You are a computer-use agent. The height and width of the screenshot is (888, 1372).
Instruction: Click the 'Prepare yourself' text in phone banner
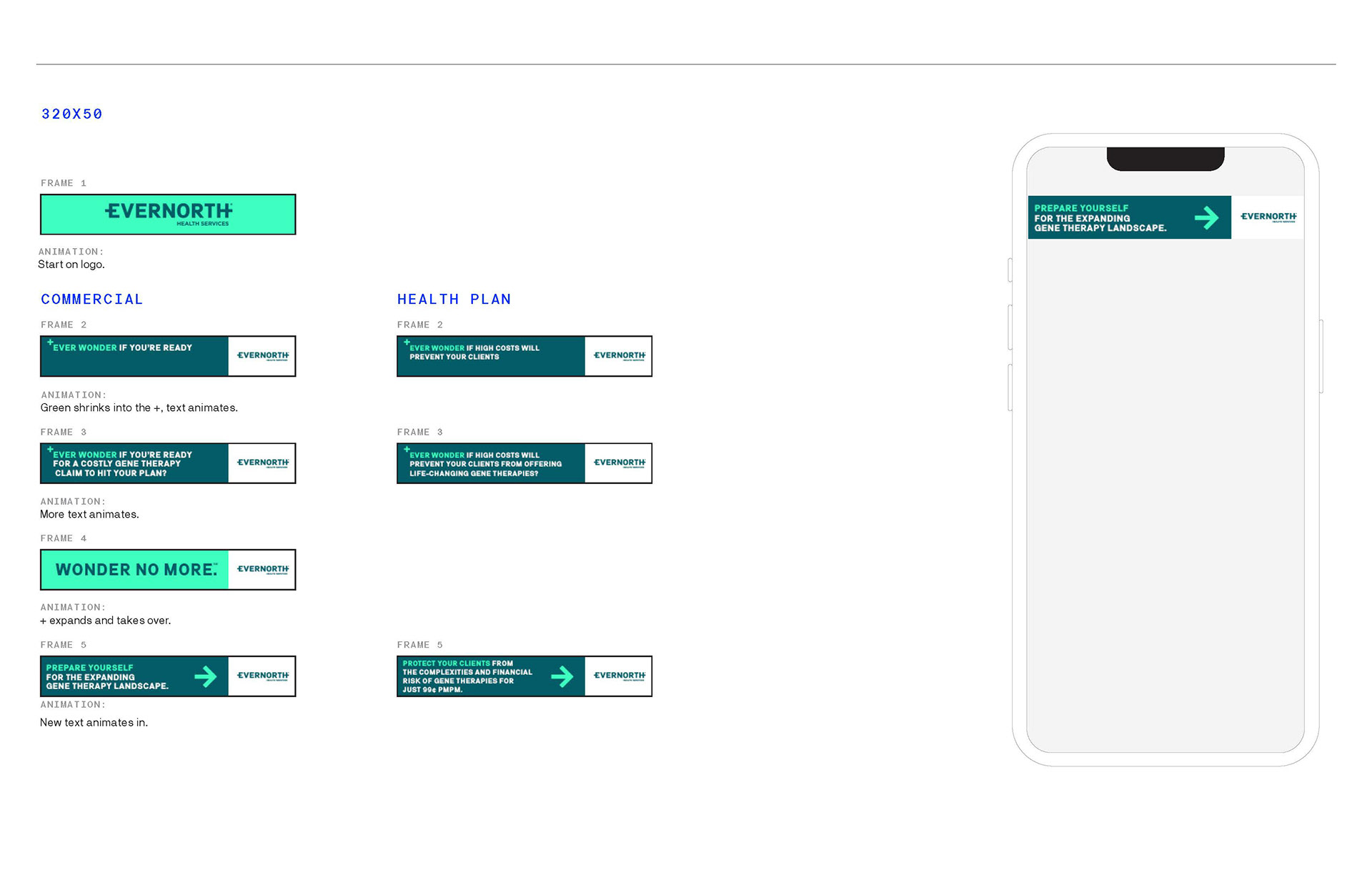pyautogui.click(x=1081, y=208)
